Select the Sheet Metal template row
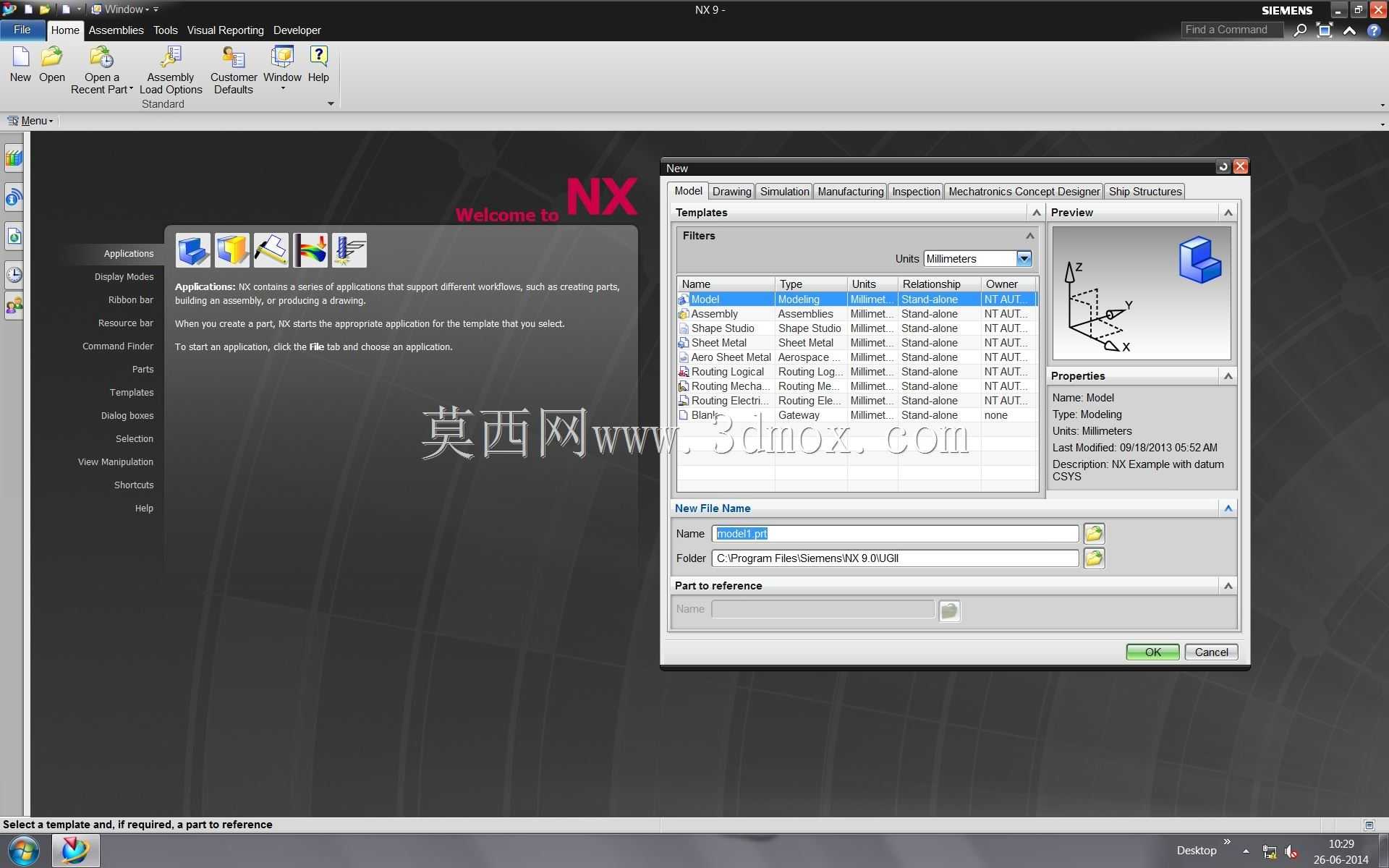This screenshot has width=1389, height=868. click(x=857, y=343)
